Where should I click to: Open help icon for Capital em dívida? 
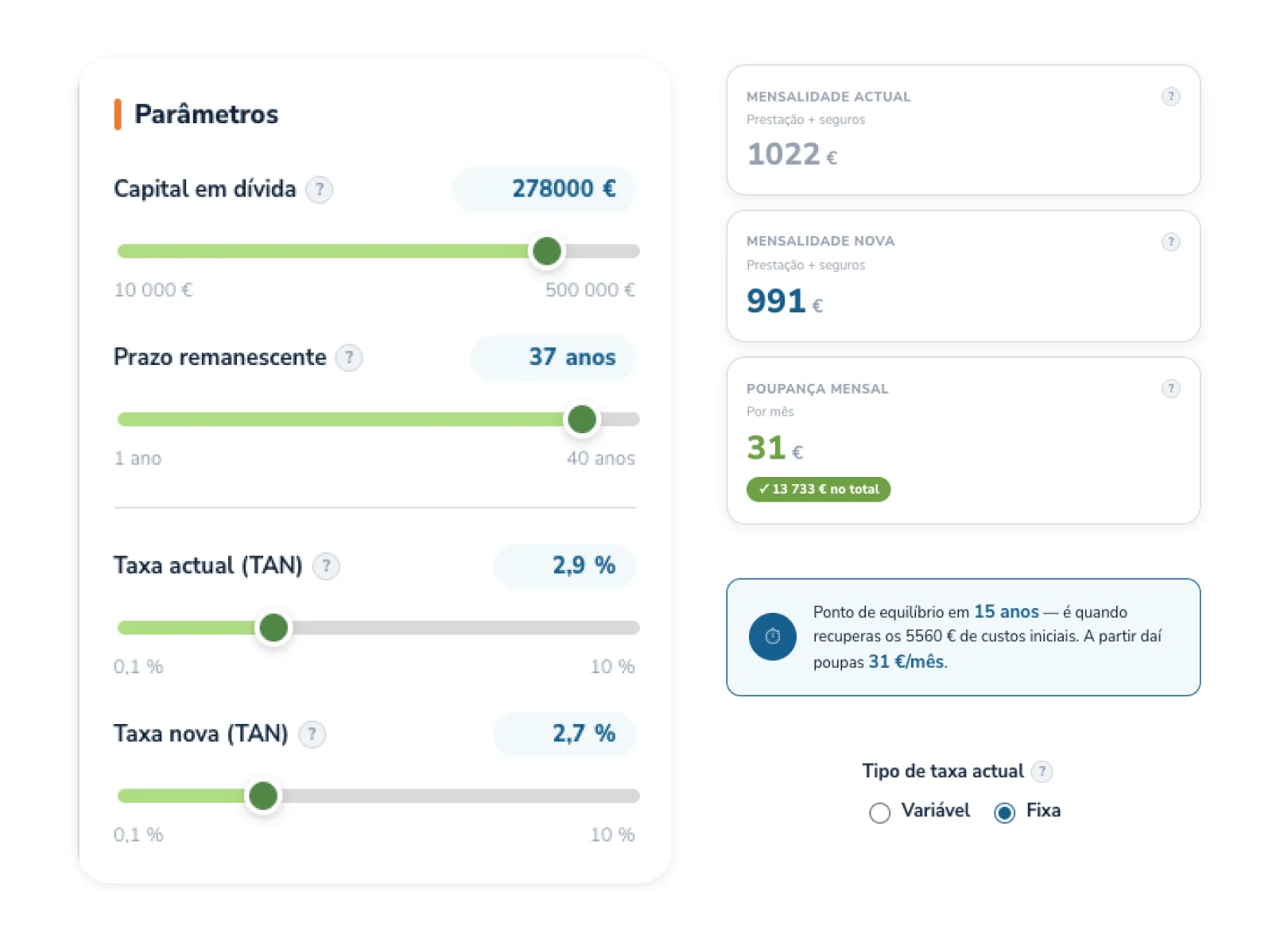[x=320, y=189]
